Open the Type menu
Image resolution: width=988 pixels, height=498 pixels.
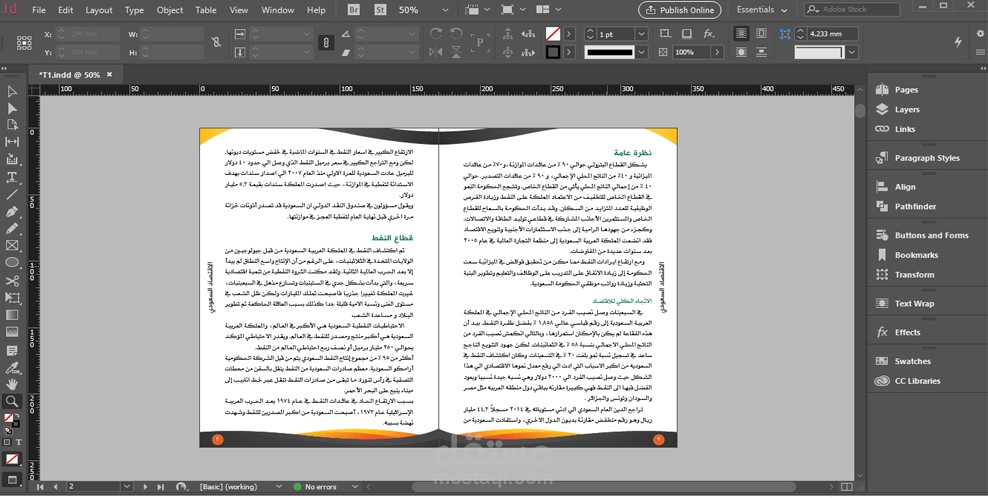click(x=134, y=10)
